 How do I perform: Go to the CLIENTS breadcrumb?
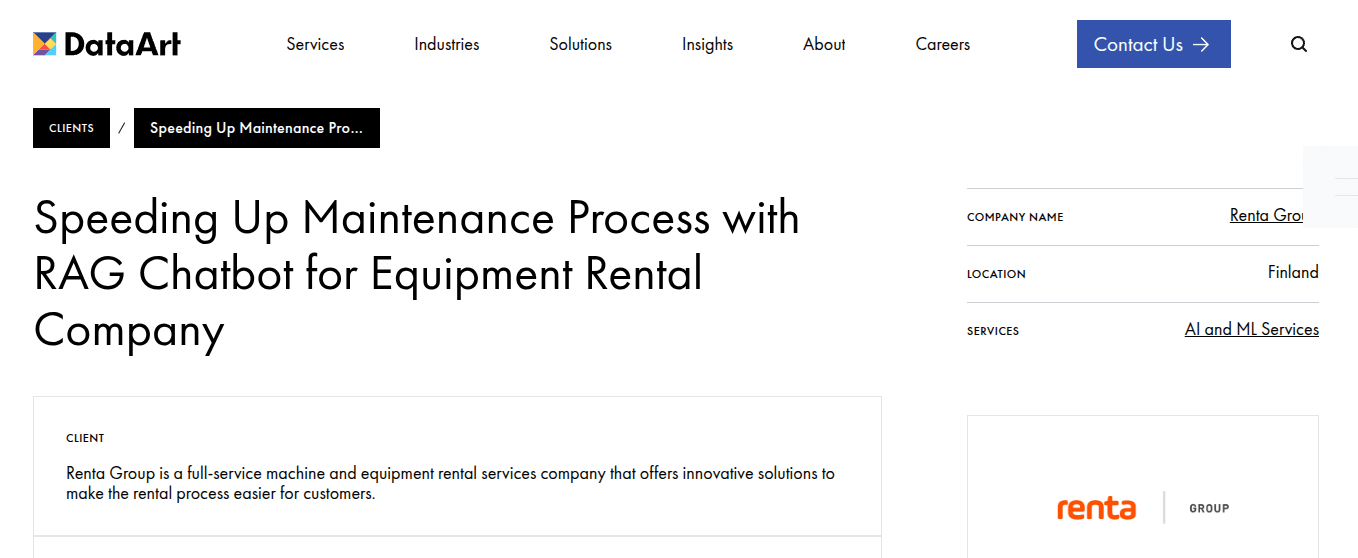point(71,128)
